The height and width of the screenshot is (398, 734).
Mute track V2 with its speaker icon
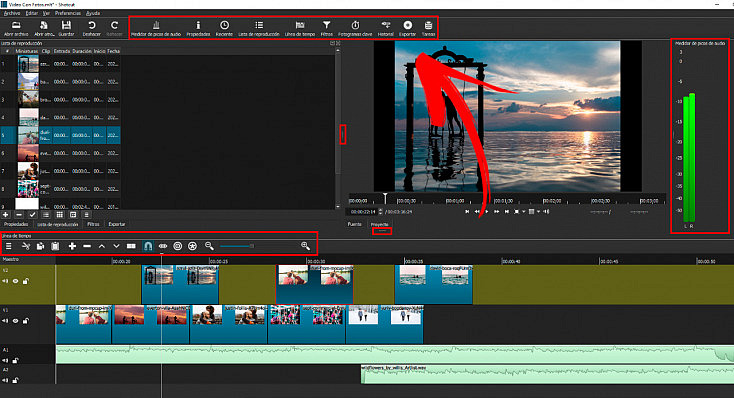(x=5, y=281)
